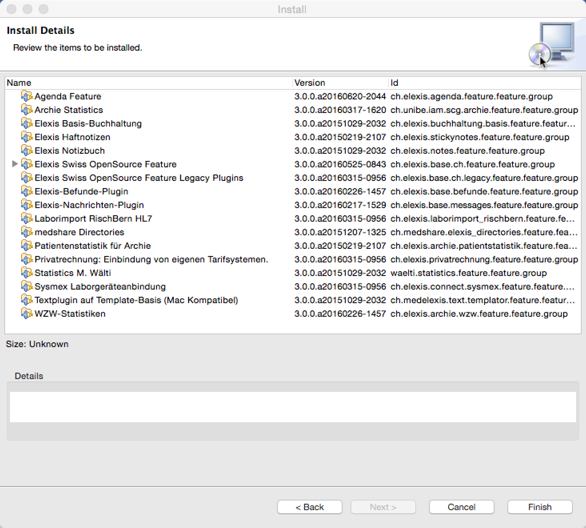The height and width of the screenshot is (528, 586).
Task: Expand the Elexis Swiss OpenSource Feature row
Action: [x=15, y=164]
